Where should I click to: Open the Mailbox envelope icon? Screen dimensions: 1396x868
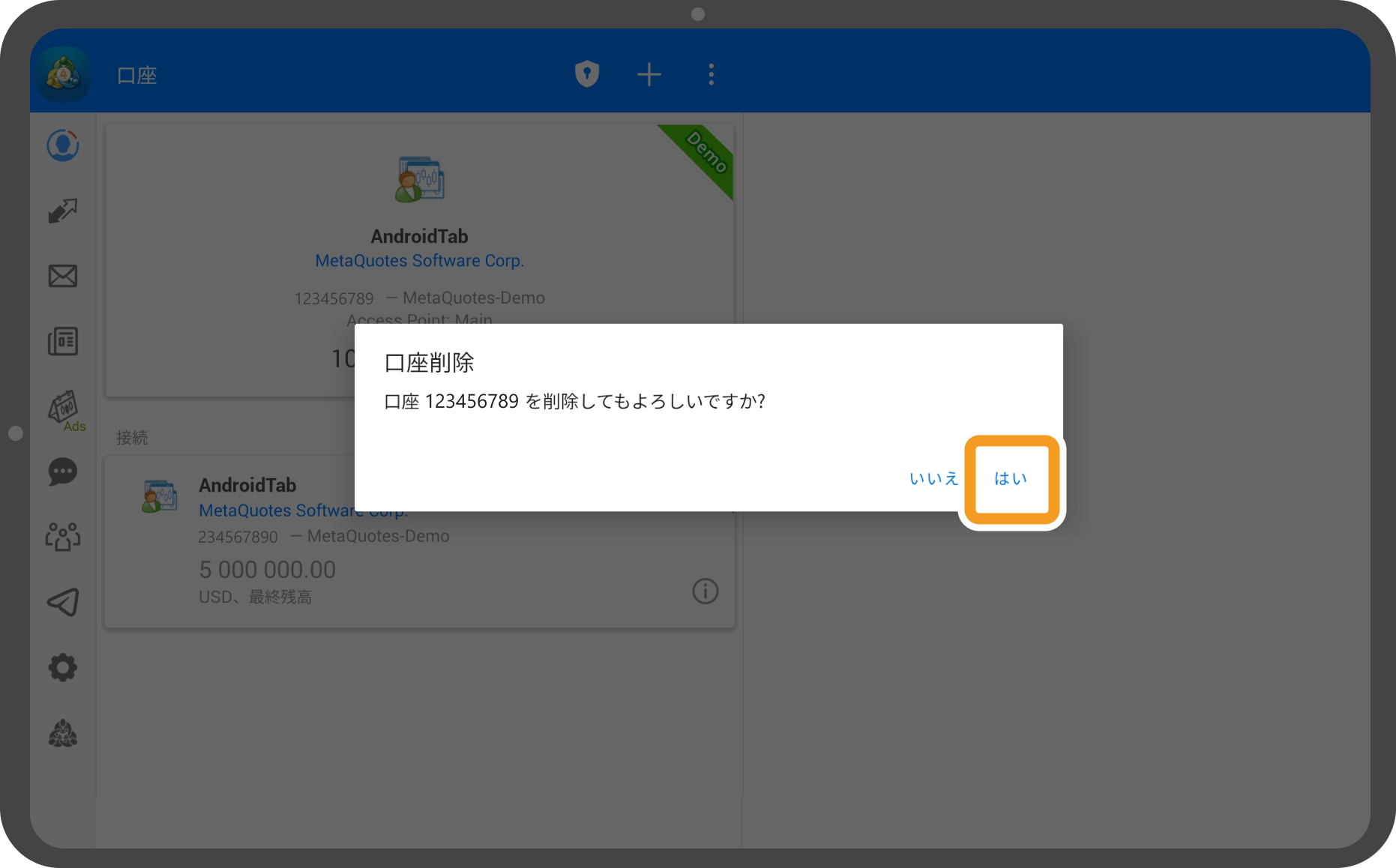63,276
